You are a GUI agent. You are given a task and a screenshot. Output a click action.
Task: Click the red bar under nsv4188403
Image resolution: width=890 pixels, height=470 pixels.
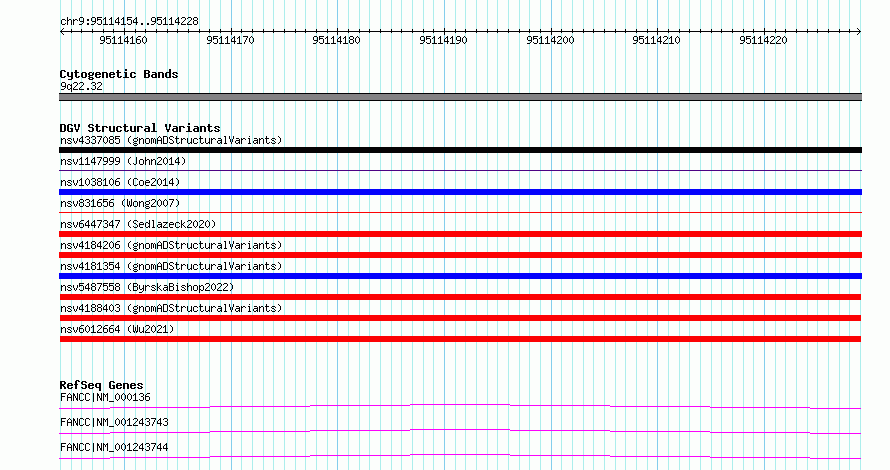click(x=460, y=318)
